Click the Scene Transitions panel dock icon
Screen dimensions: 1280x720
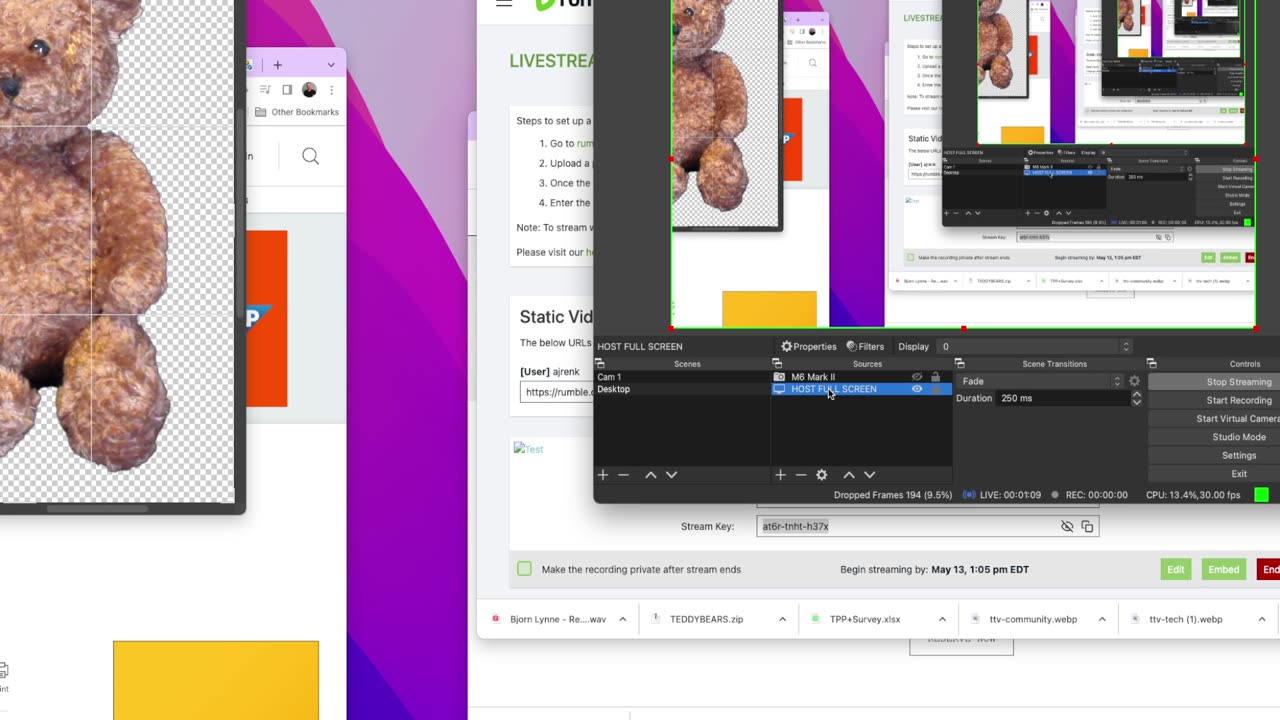(x=959, y=364)
